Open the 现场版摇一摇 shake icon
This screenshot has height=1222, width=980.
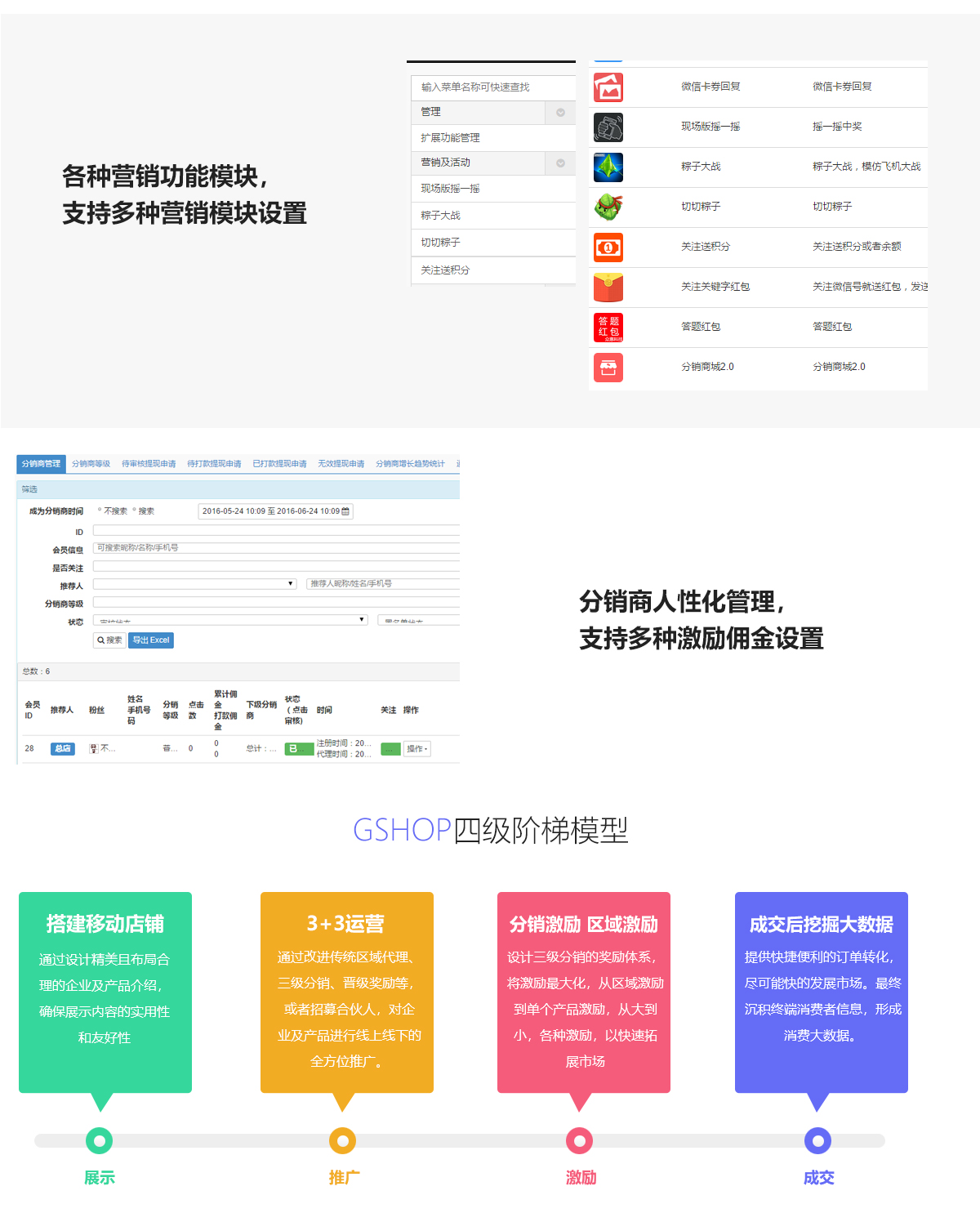click(608, 127)
